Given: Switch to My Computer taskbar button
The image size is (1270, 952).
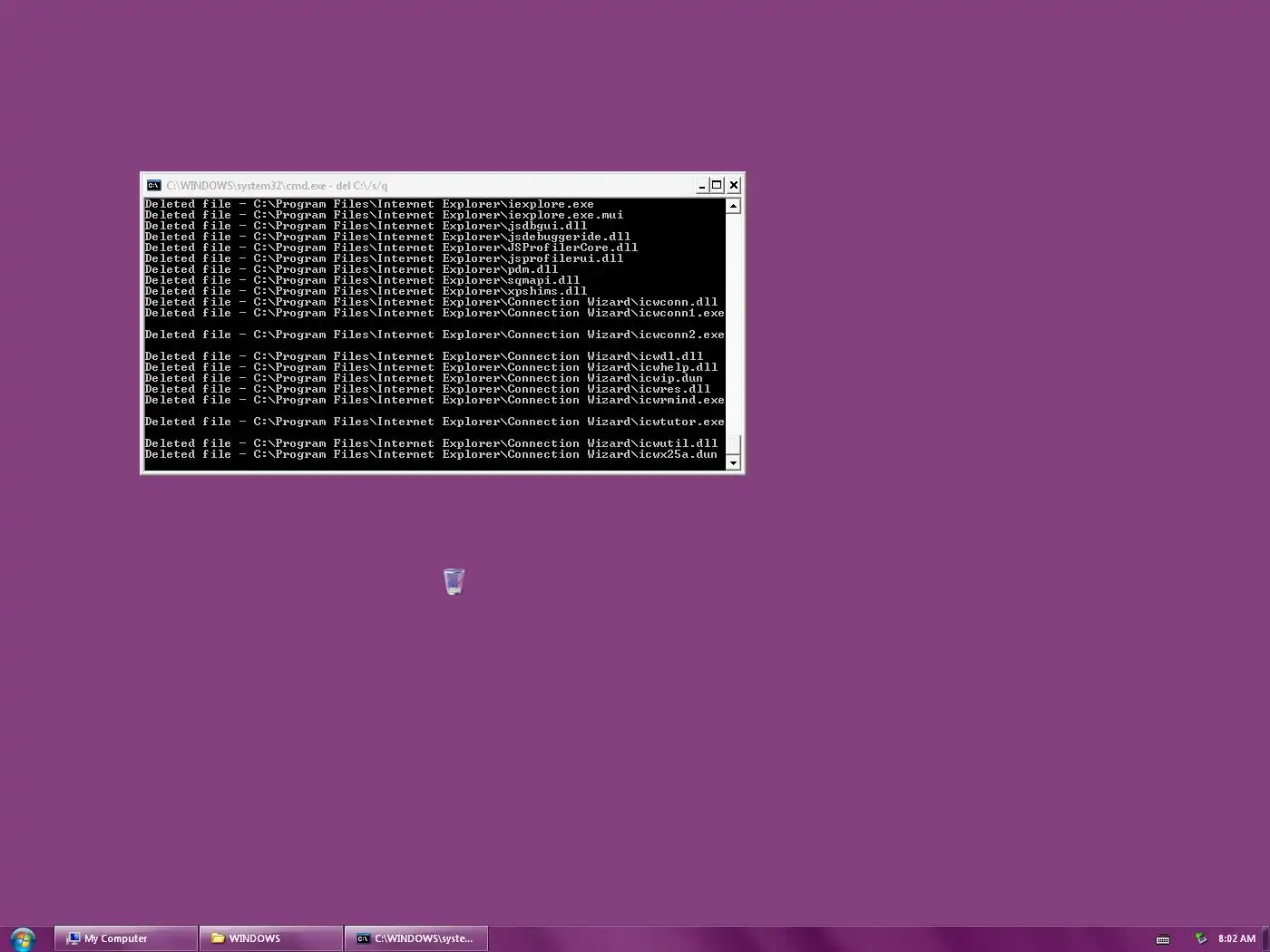Looking at the screenshot, I should 126,938.
